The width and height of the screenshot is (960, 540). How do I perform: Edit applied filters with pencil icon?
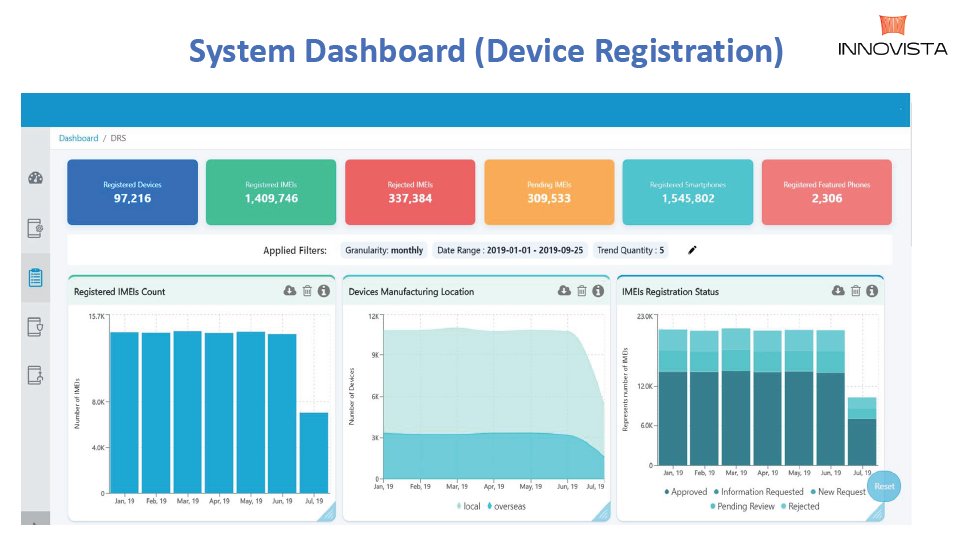click(692, 250)
